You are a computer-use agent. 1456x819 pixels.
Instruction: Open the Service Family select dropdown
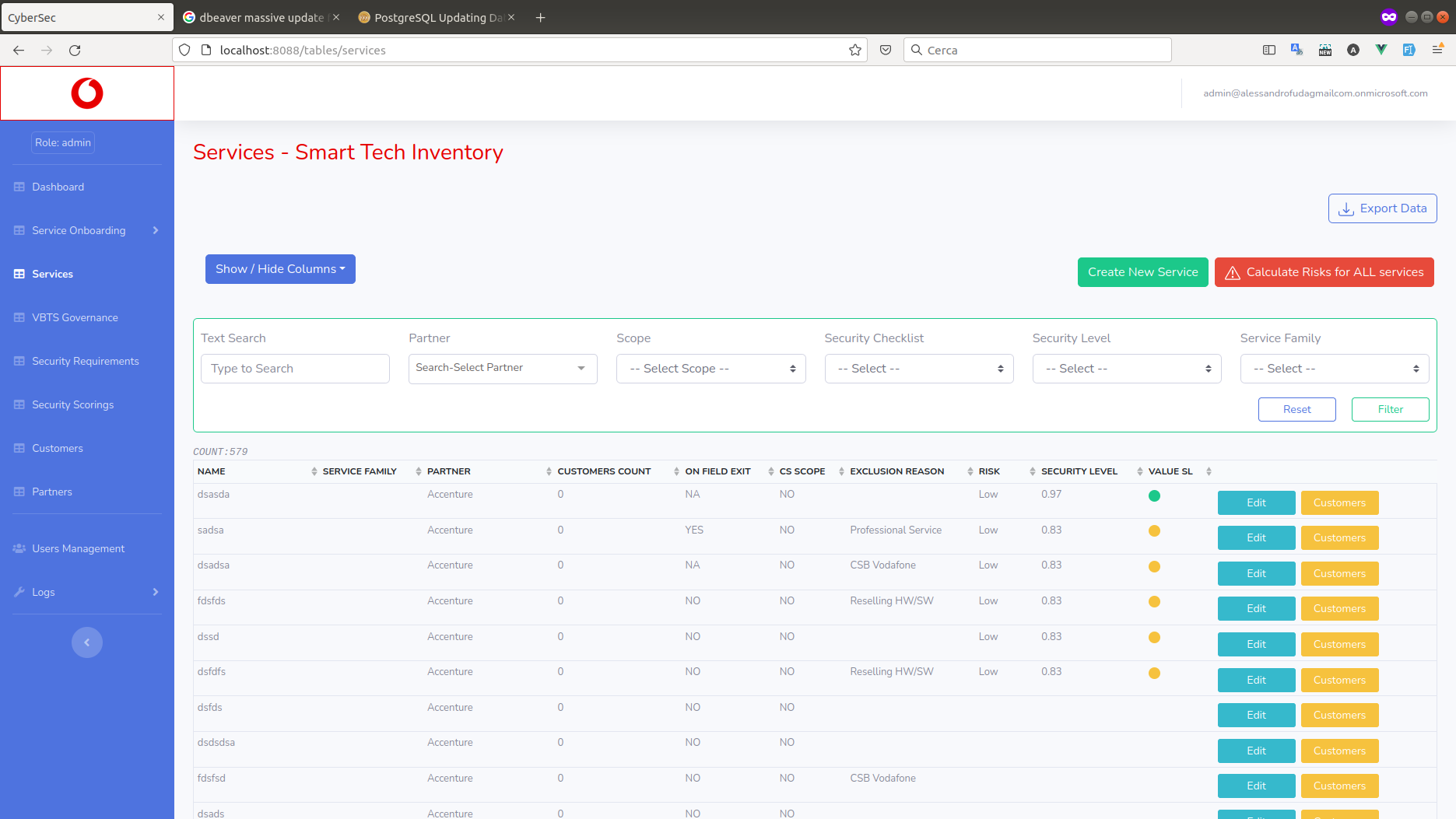pyautogui.click(x=1335, y=369)
